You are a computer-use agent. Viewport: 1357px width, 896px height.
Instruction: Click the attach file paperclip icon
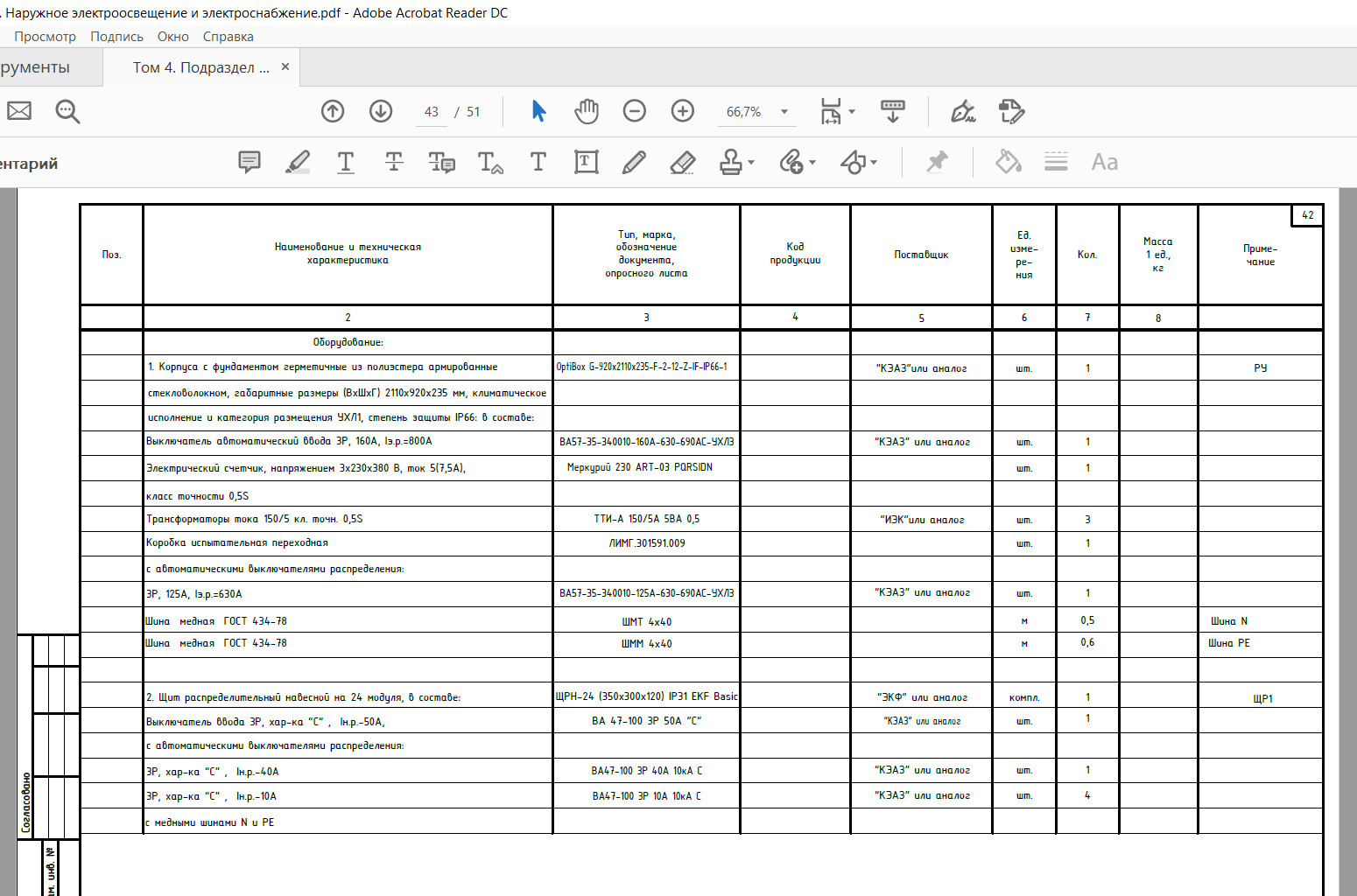tap(791, 162)
